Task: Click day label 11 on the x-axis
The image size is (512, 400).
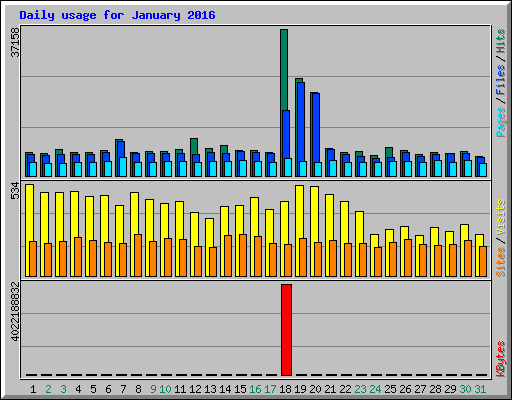Action: click(x=180, y=389)
